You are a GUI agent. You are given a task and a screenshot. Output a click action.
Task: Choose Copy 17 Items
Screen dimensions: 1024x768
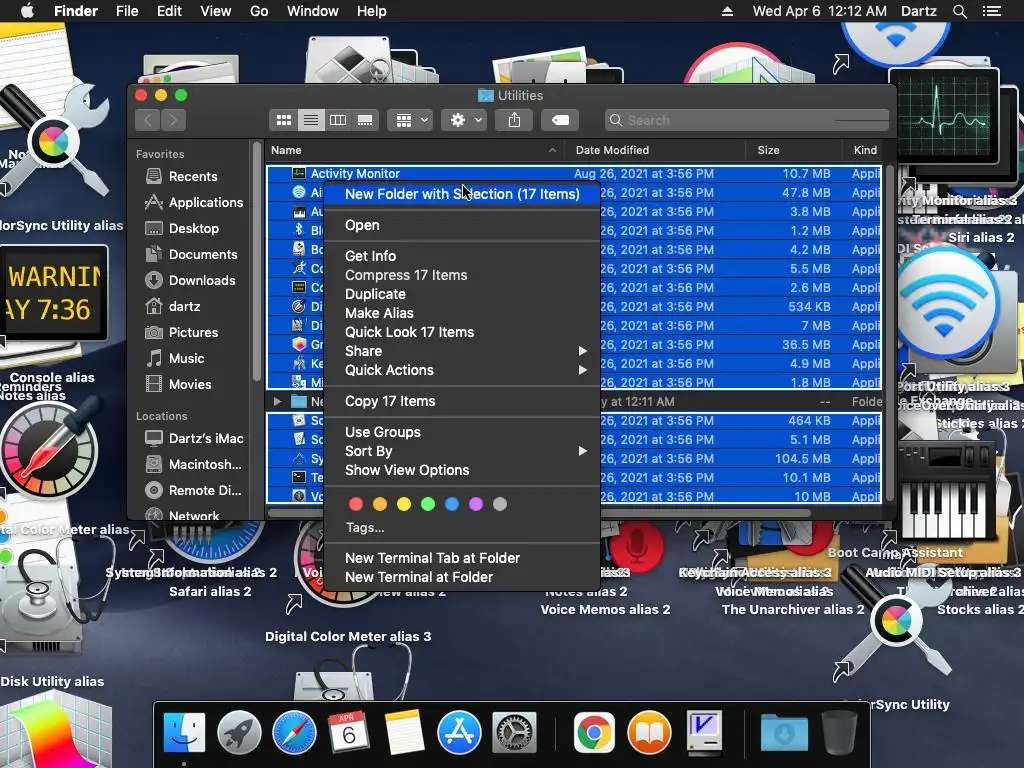click(462, 401)
